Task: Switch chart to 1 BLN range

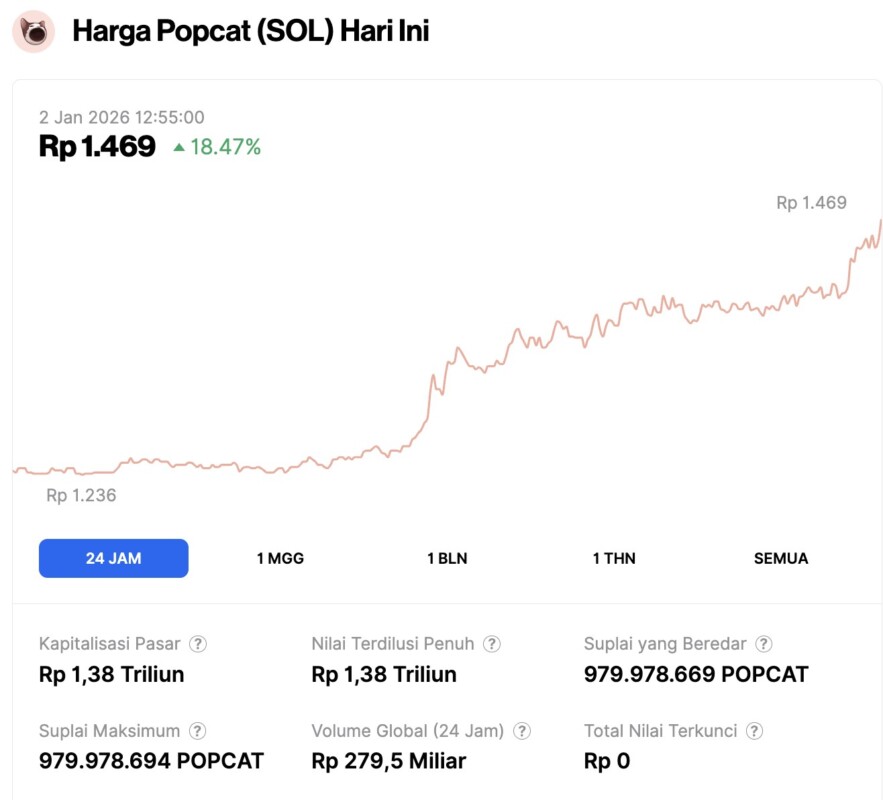Action: [447, 558]
